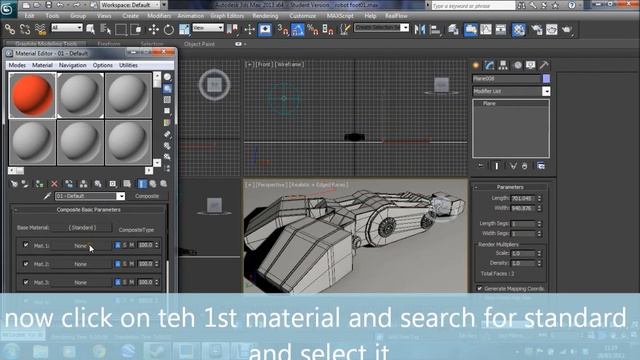The height and width of the screenshot is (360, 640).
Task: Open the Navigation menu in Material Editor
Action: (x=73, y=65)
